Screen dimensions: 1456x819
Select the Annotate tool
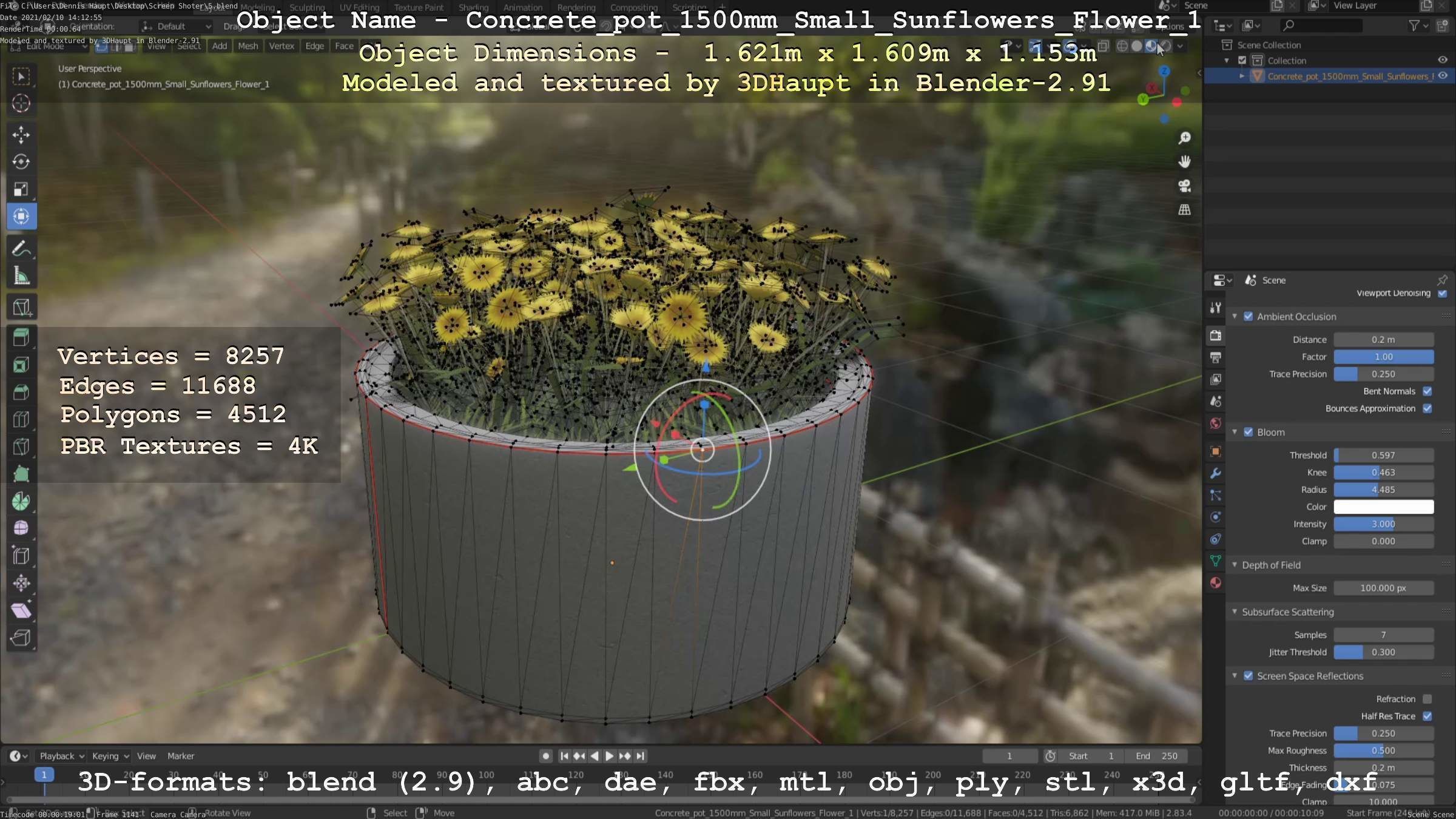pos(21,248)
